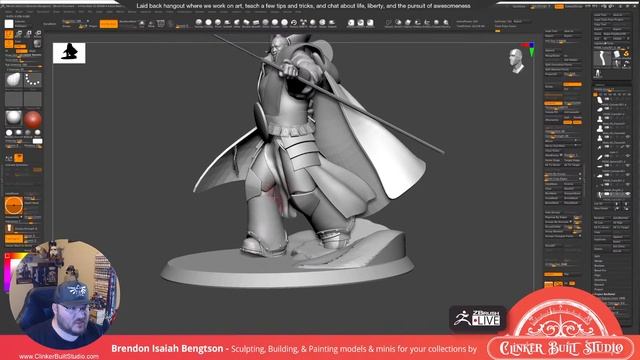Open the dotted stroke type picker
This screenshot has height=360, width=640.
pos(33,80)
